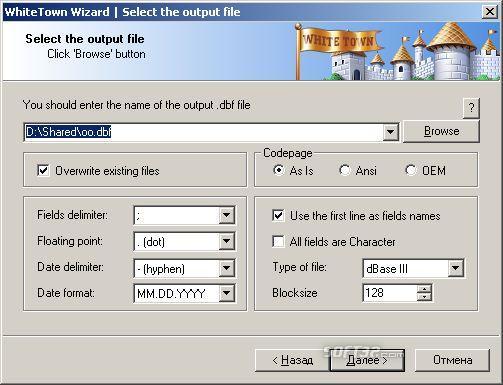Screen dimensions: 503x385
Task: Click the 'Click 'Browse' button' hint text
Action: click(x=96, y=54)
